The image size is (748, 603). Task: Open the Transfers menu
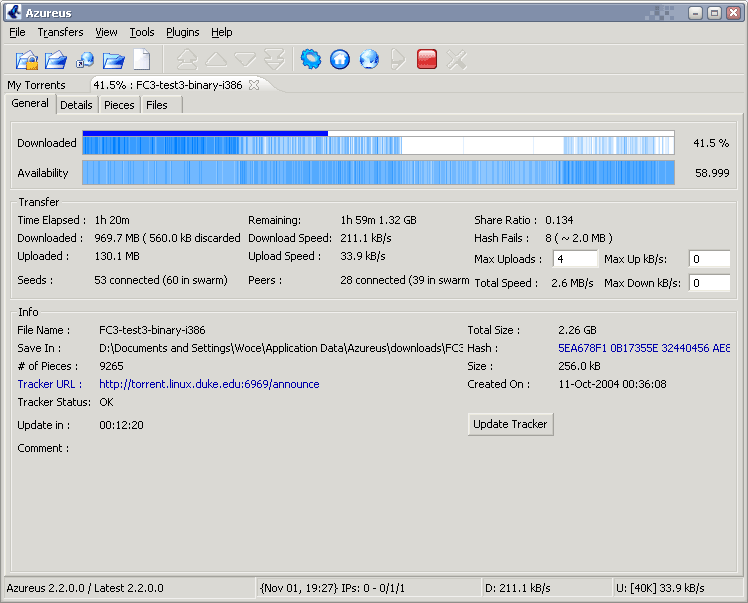pos(61,32)
